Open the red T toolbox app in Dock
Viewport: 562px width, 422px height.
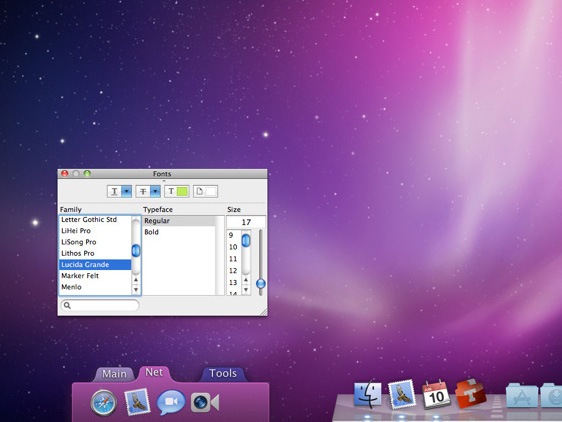pos(470,393)
